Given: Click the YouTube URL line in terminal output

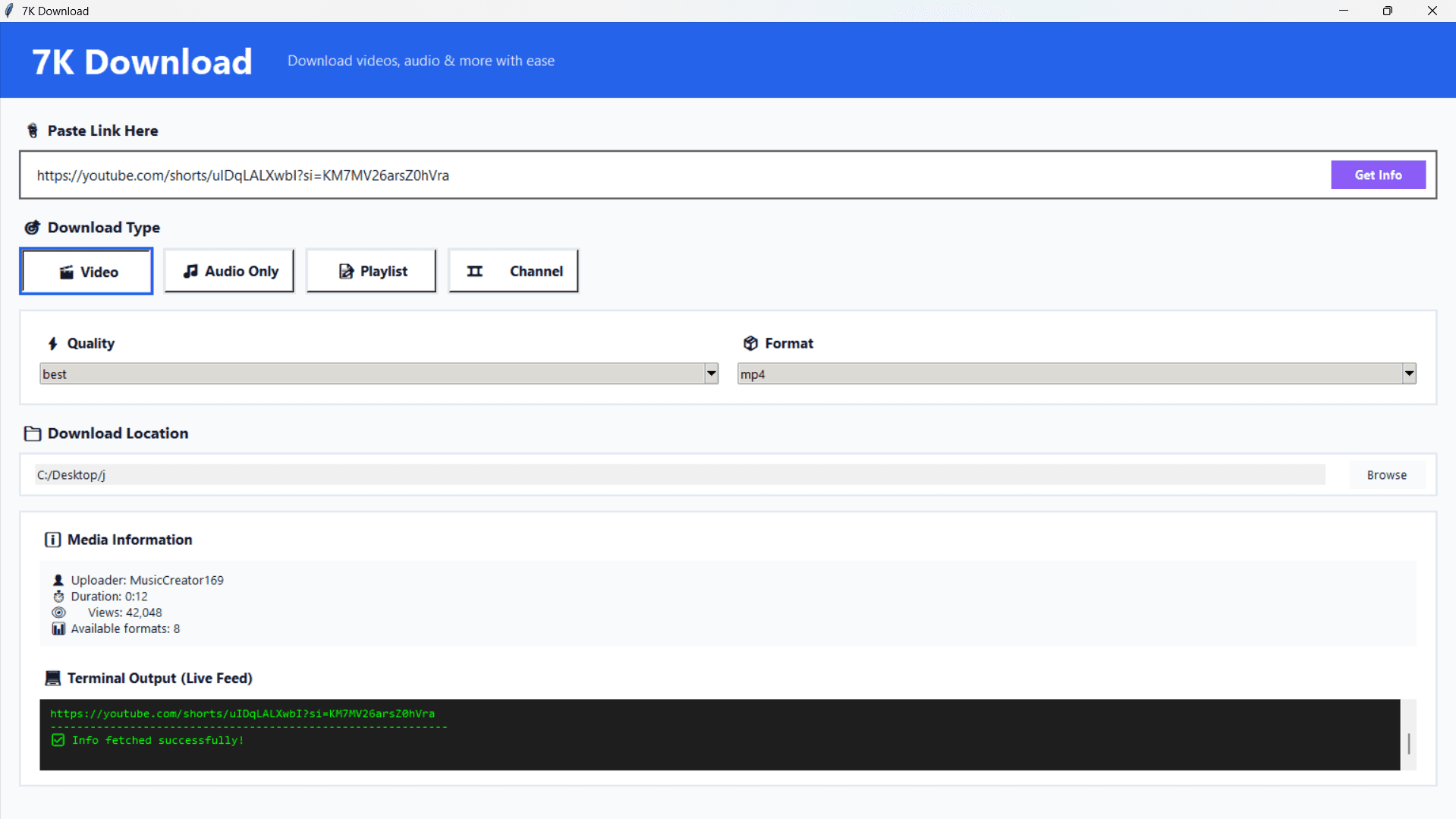Looking at the screenshot, I should pos(242,713).
